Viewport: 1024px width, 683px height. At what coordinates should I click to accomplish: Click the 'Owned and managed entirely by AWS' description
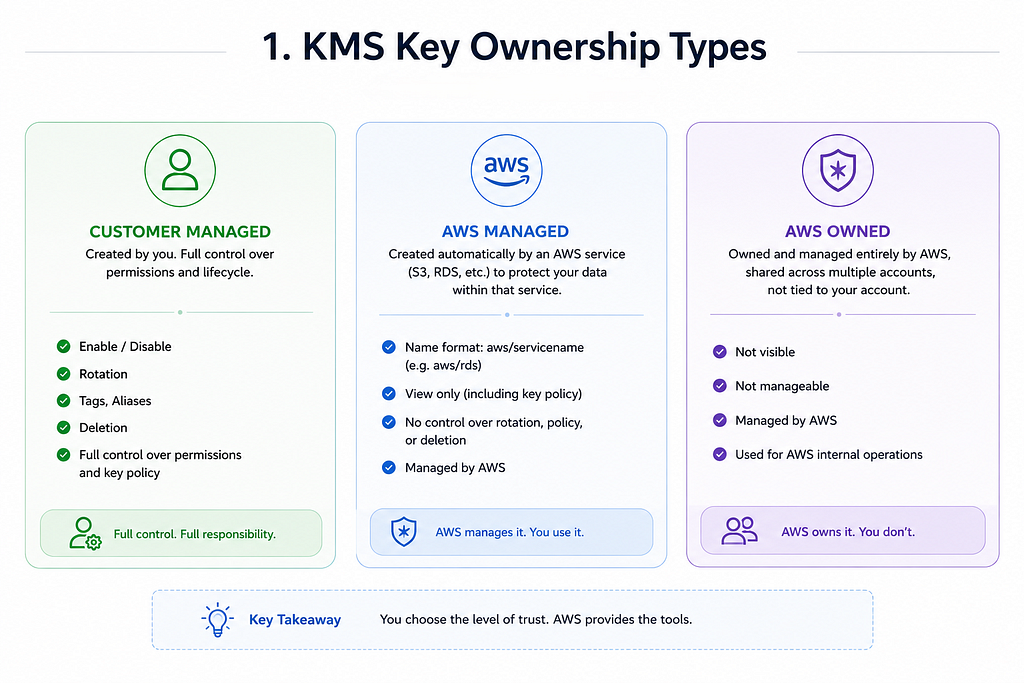(x=839, y=272)
